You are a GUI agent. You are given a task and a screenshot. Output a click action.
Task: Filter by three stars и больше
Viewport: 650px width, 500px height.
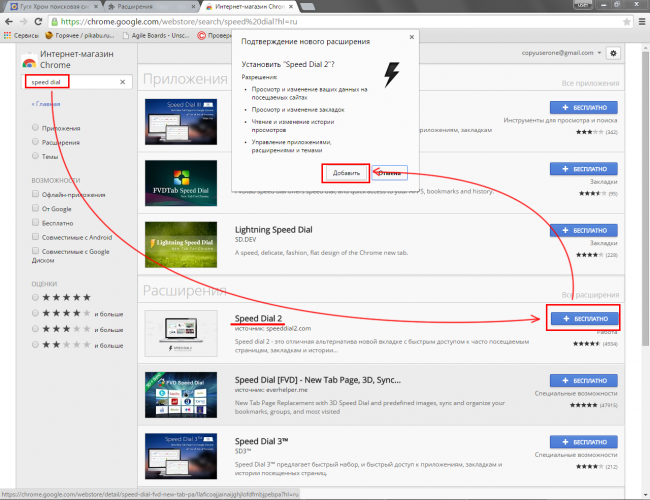[x=35, y=329]
